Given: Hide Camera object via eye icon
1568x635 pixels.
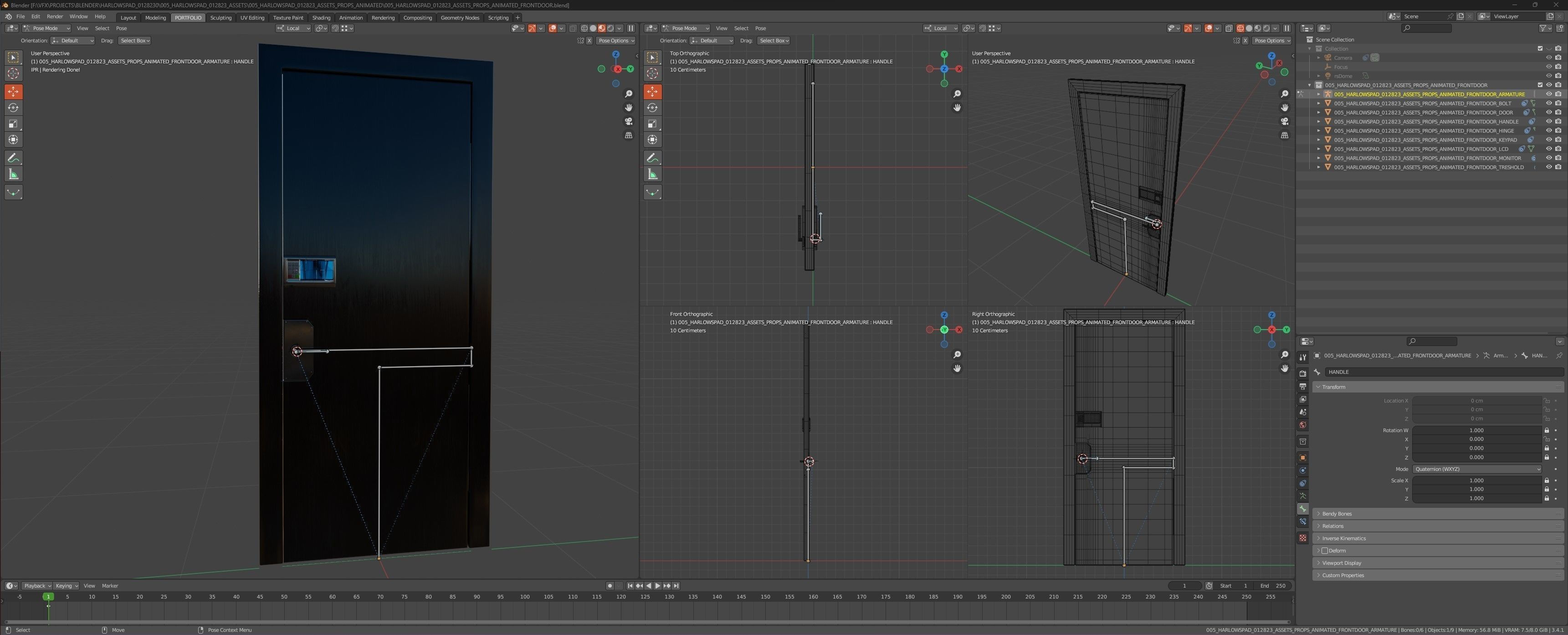Looking at the screenshot, I should (x=1548, y=58).
